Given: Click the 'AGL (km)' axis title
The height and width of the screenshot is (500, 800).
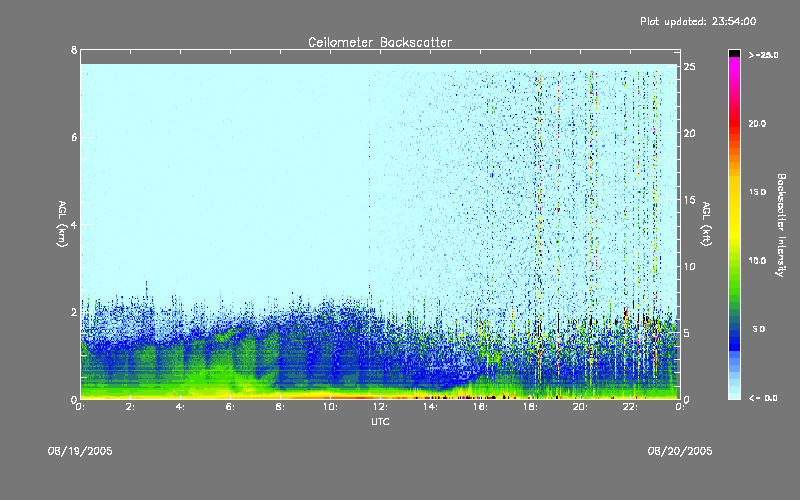Looking at the screenshot, I should click(62, 224).
